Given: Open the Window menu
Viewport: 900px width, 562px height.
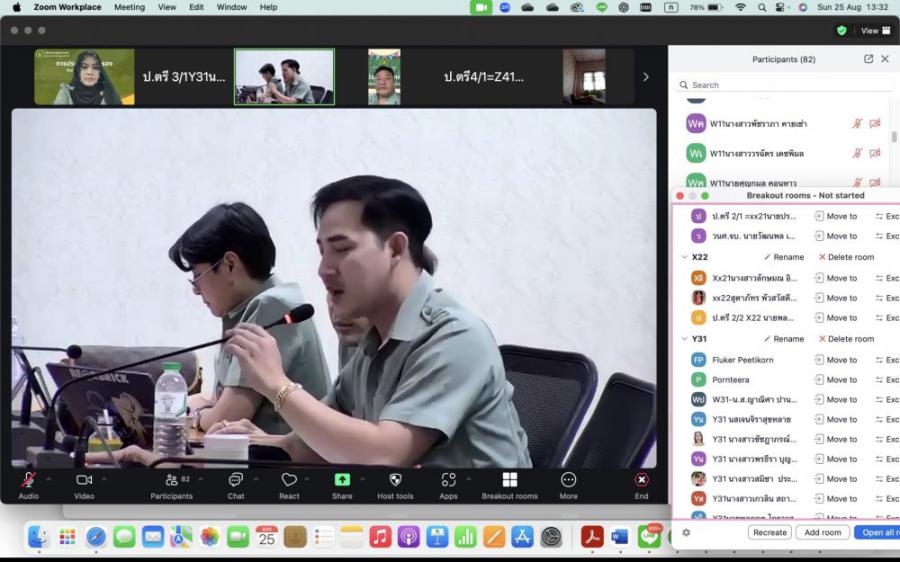Looking at the screenshot, I should point(232,7).
